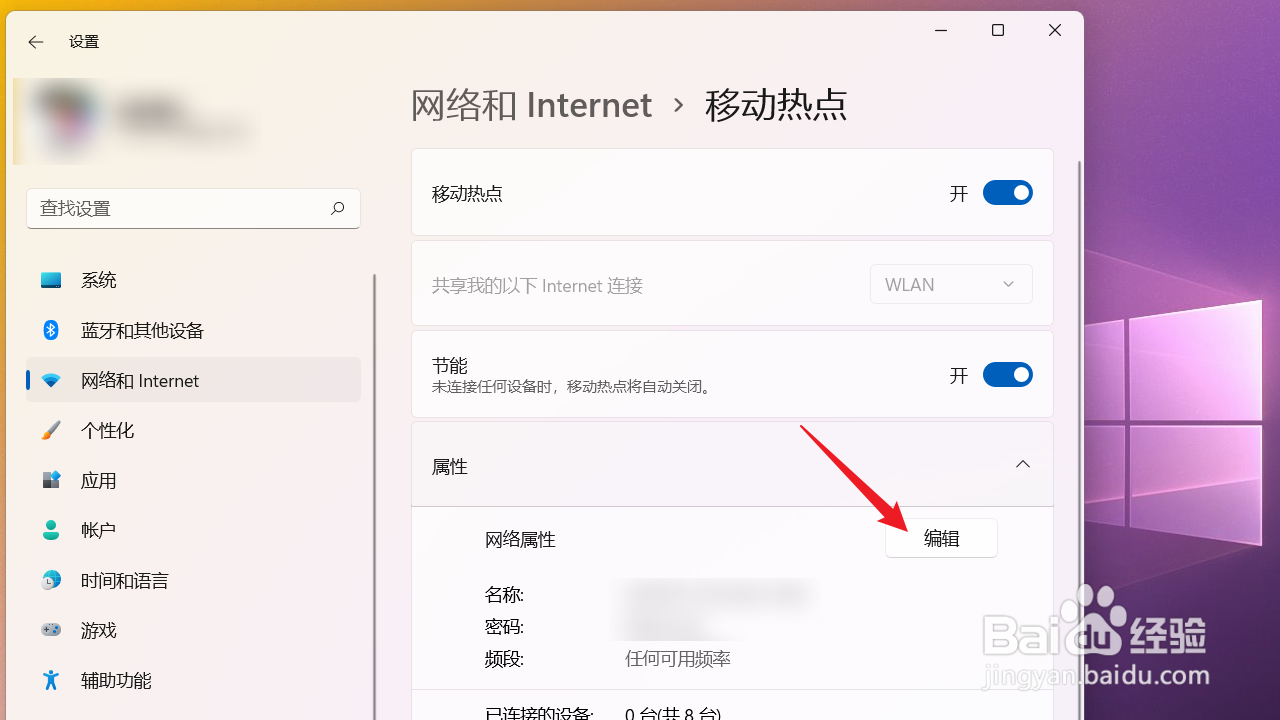Image resolution: width=1280 pixels, height=720 pixels.
Task: Click the 移动热点 breadcrumb title
Action: (776, 104)
